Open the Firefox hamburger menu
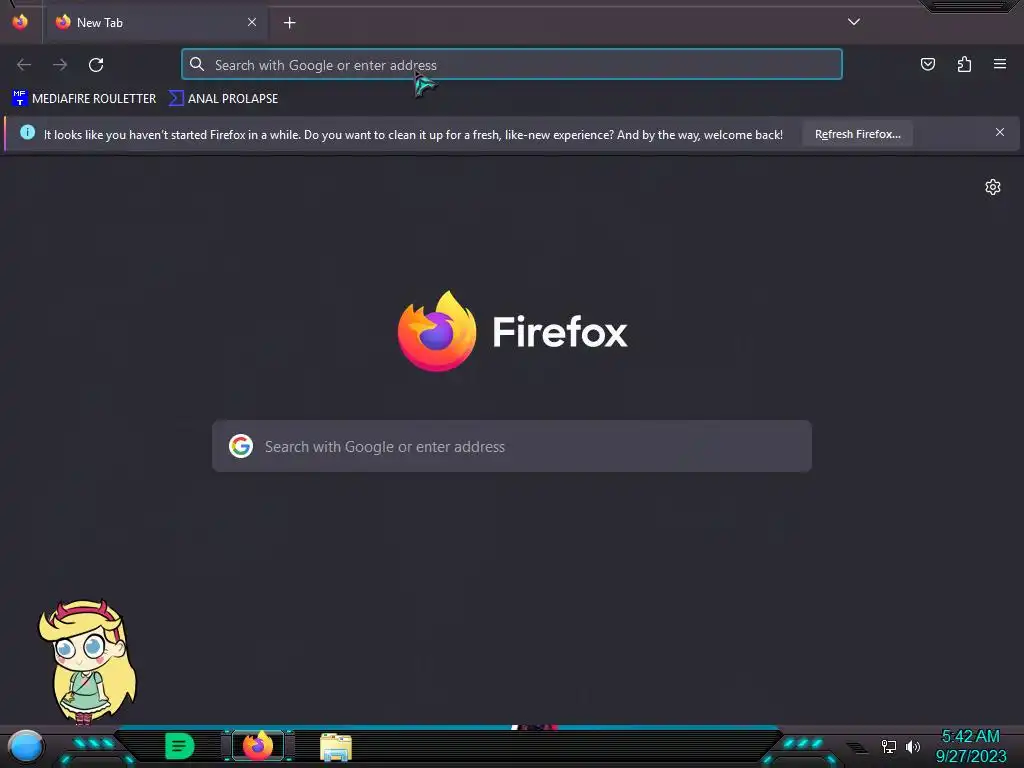 [x=1000, y=64]
